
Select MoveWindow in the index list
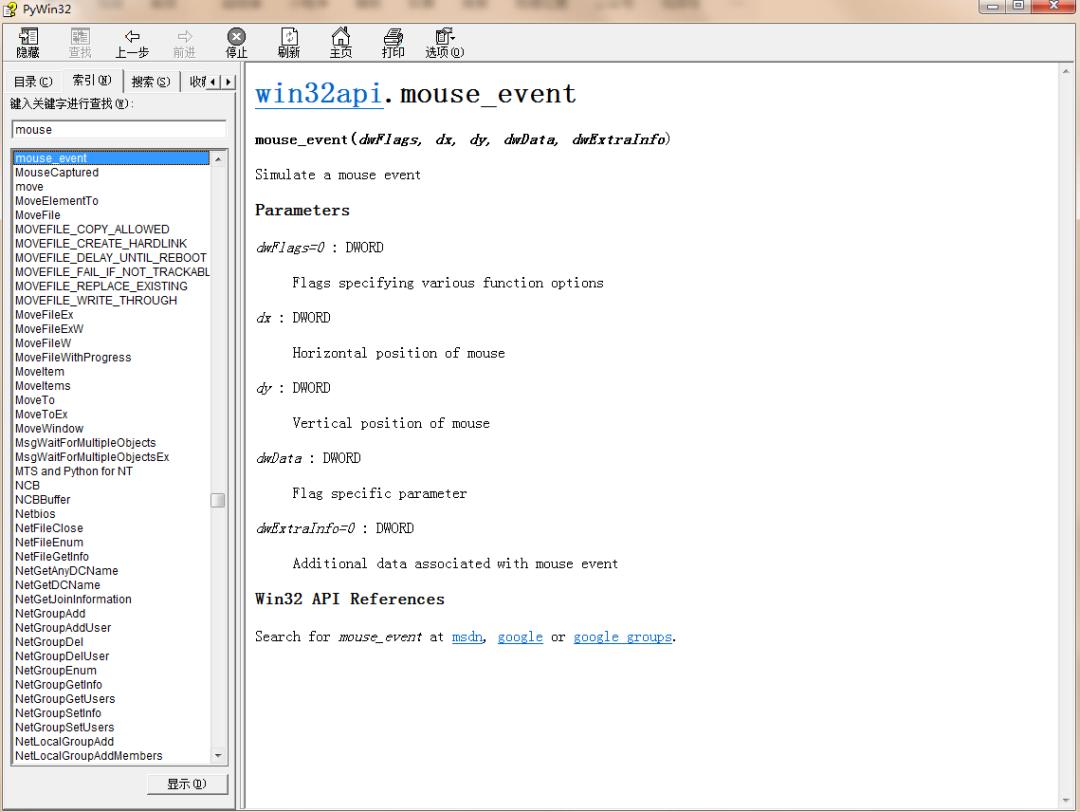click(x=49, y=429)
